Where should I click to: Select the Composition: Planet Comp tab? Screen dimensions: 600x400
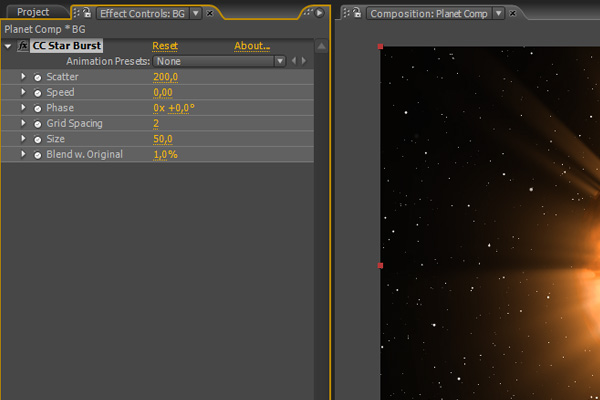pos(429,14)
